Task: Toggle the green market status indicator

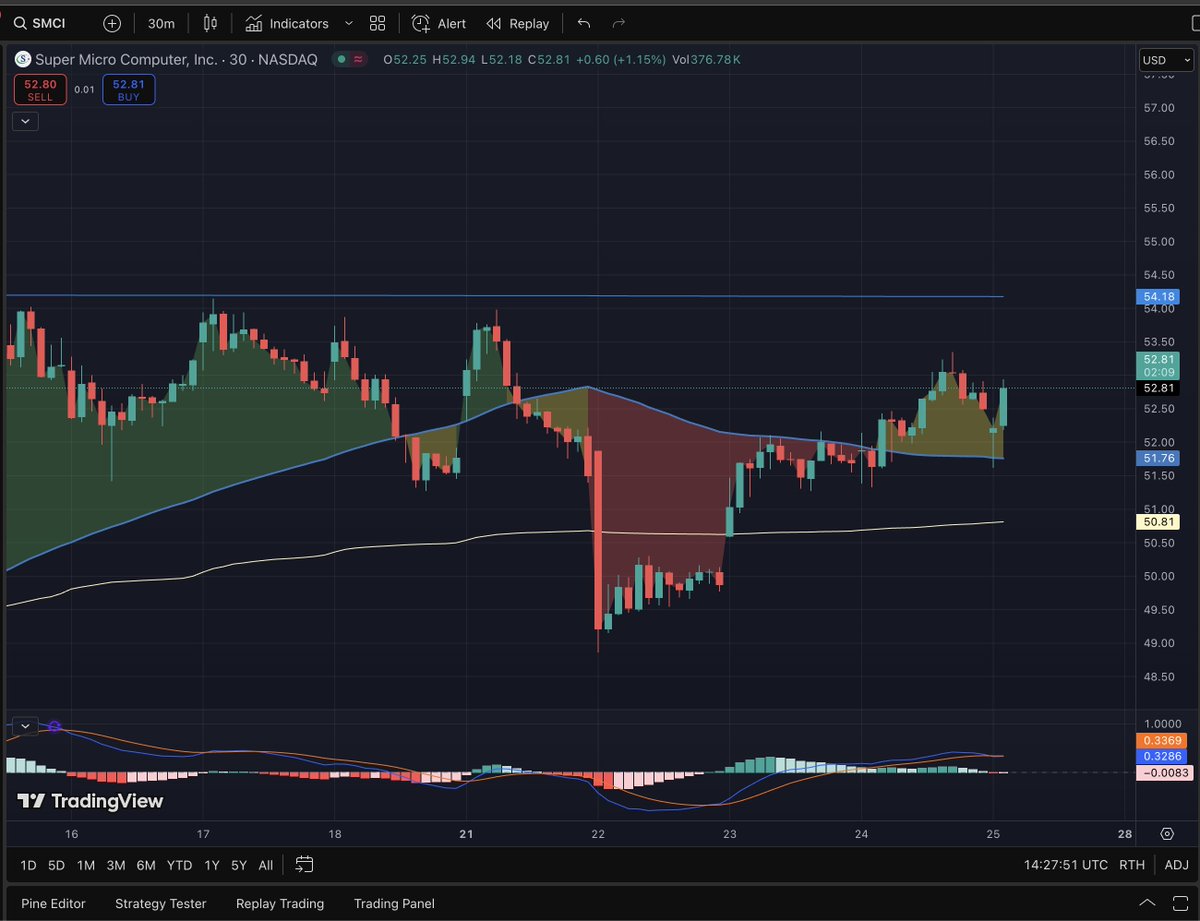Action: coord(341,59)
